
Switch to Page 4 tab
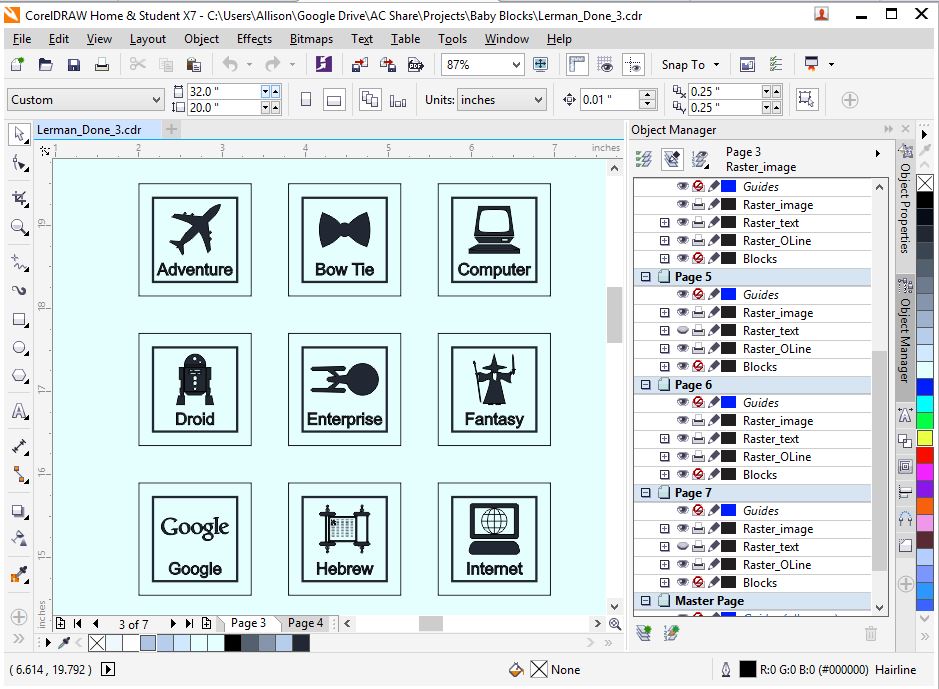(x=305, y=623)
